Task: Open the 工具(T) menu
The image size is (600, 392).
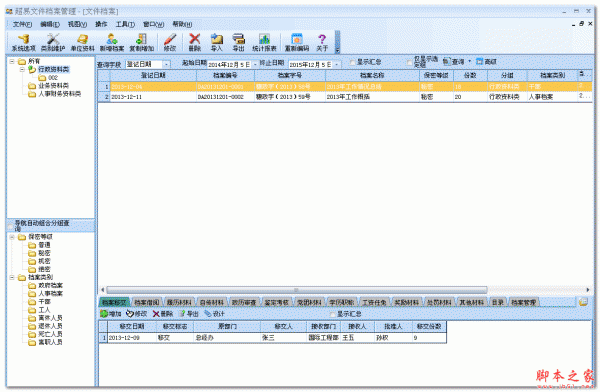Action: (x=125, y=24)
